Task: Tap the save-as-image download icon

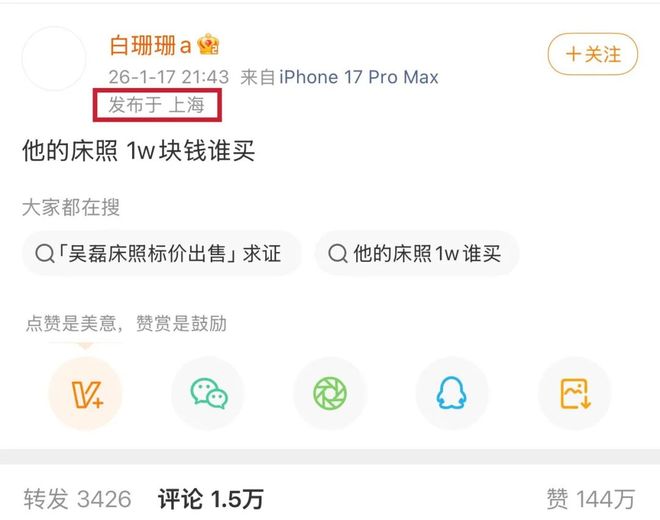Action: pyautogui.click(x=575, y=394)
